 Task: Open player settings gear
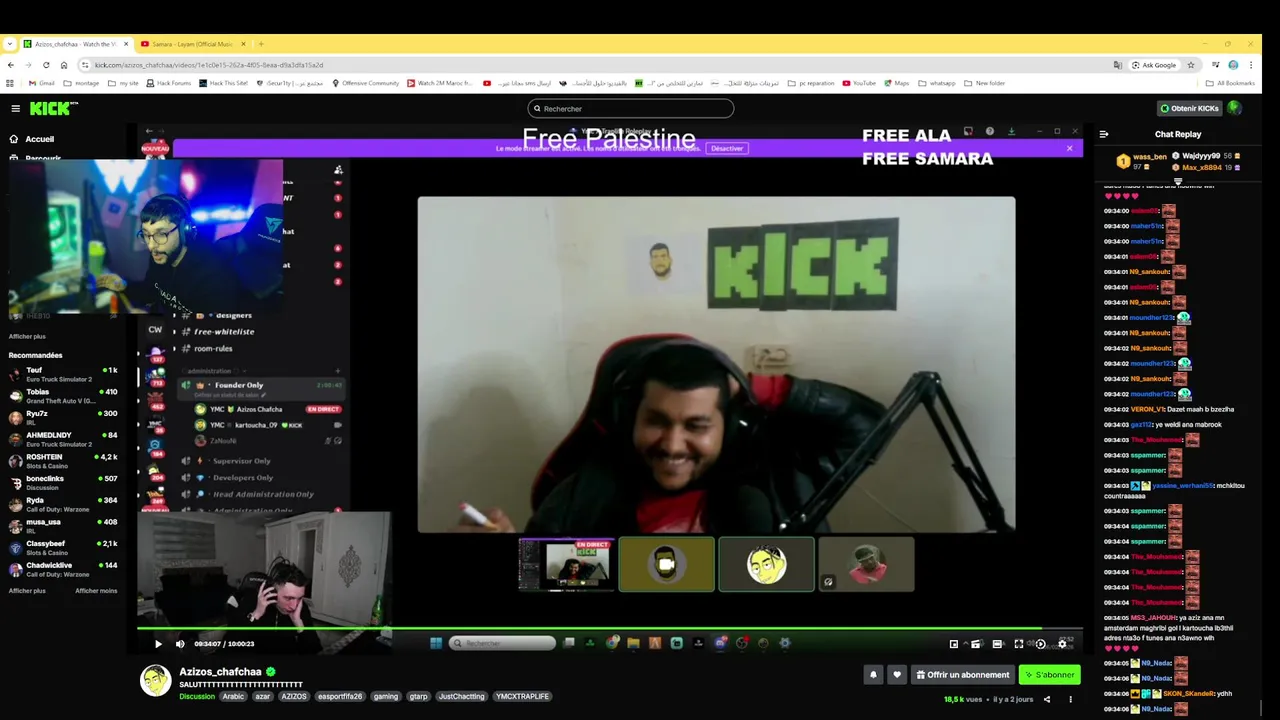click(1062, 644)
